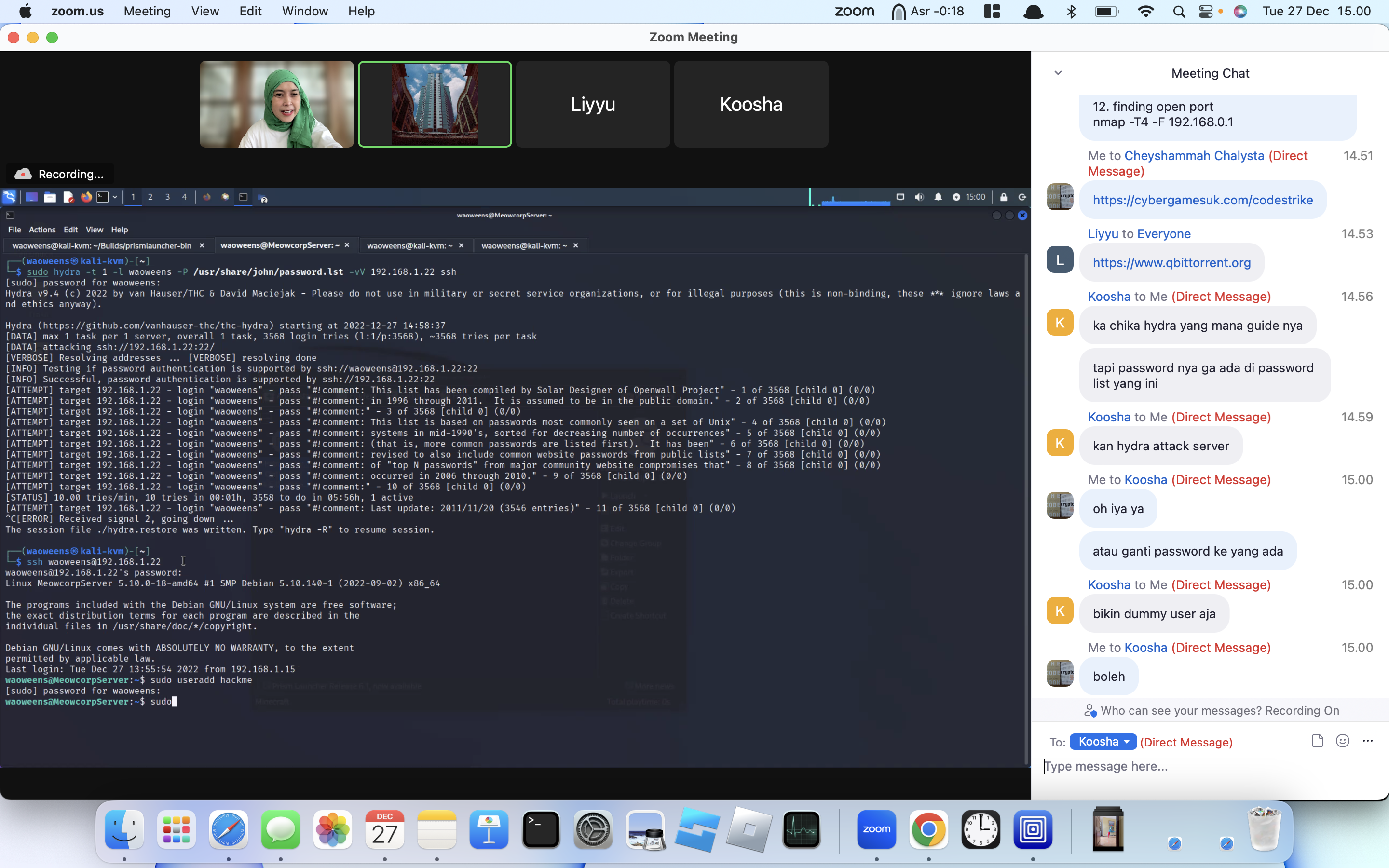This screenshot has width=1389, height=868.
Task: Select the Firefox window in Kali taskbar
Action: [x=206, y=197]
